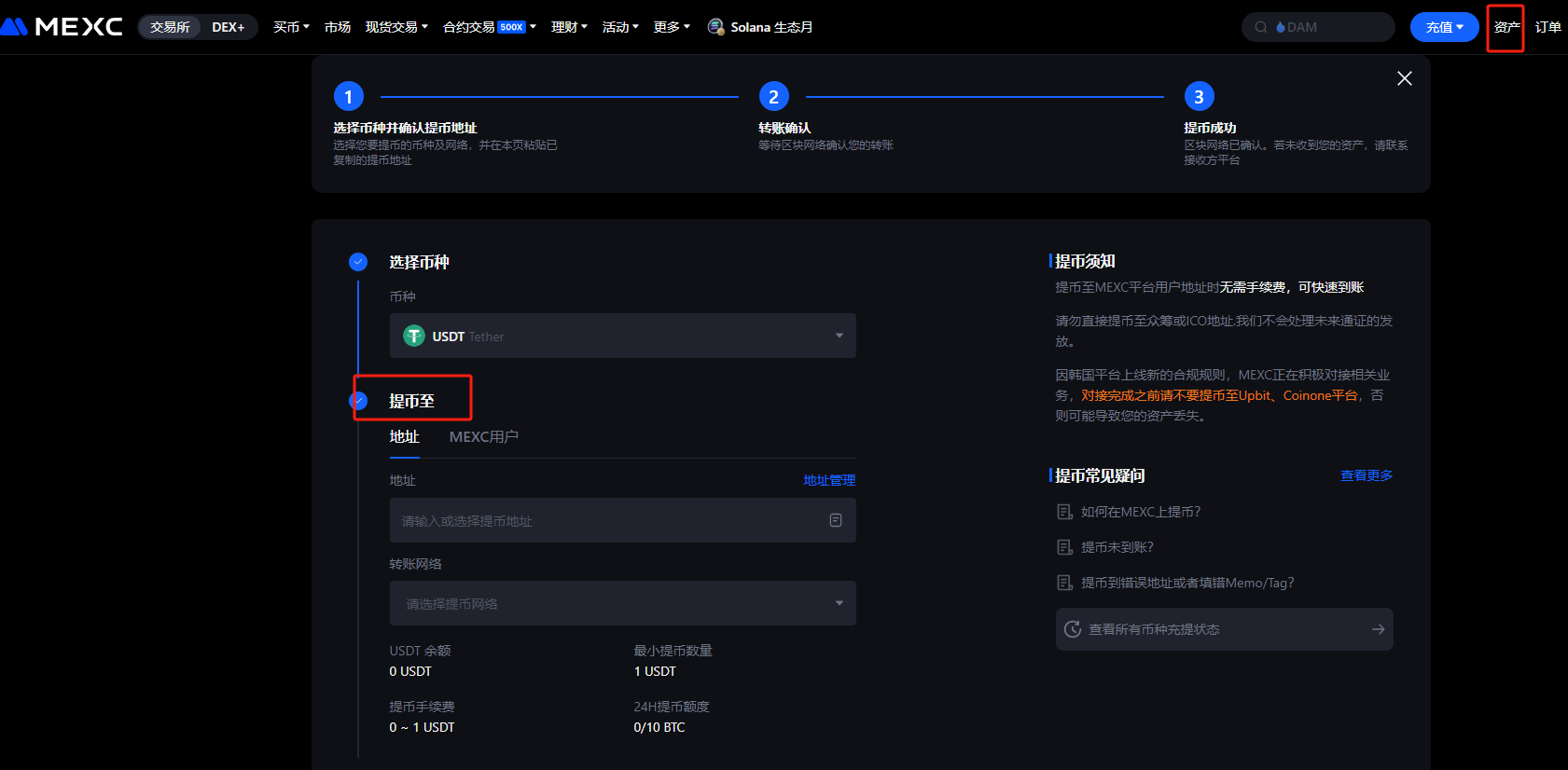Focus the DAM search field

point(1318,27)
